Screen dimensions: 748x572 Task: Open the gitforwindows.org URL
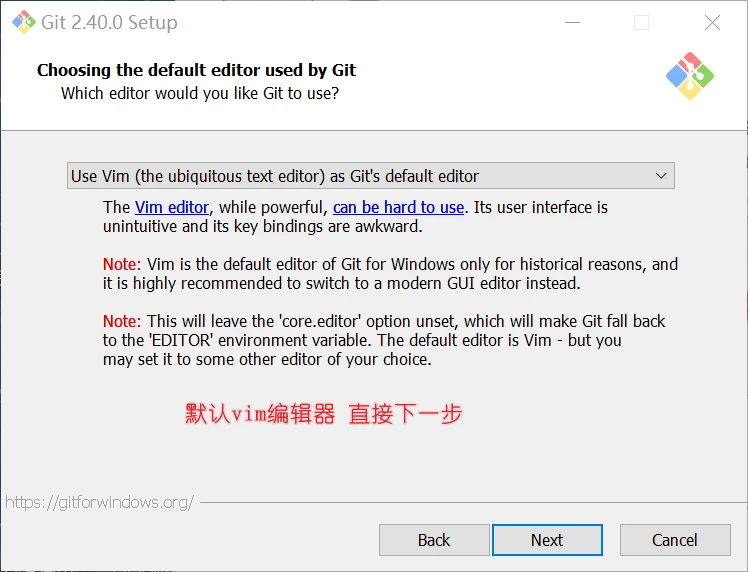99,502
